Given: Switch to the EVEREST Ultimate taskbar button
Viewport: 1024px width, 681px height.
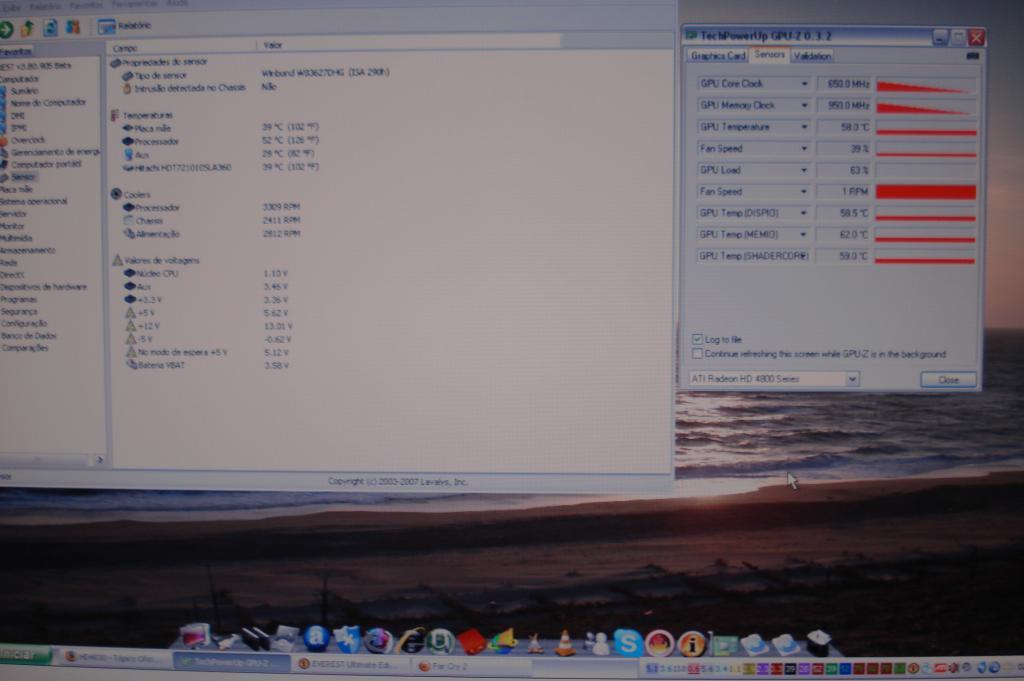Looking at the screenshot, I should [351, 665].
